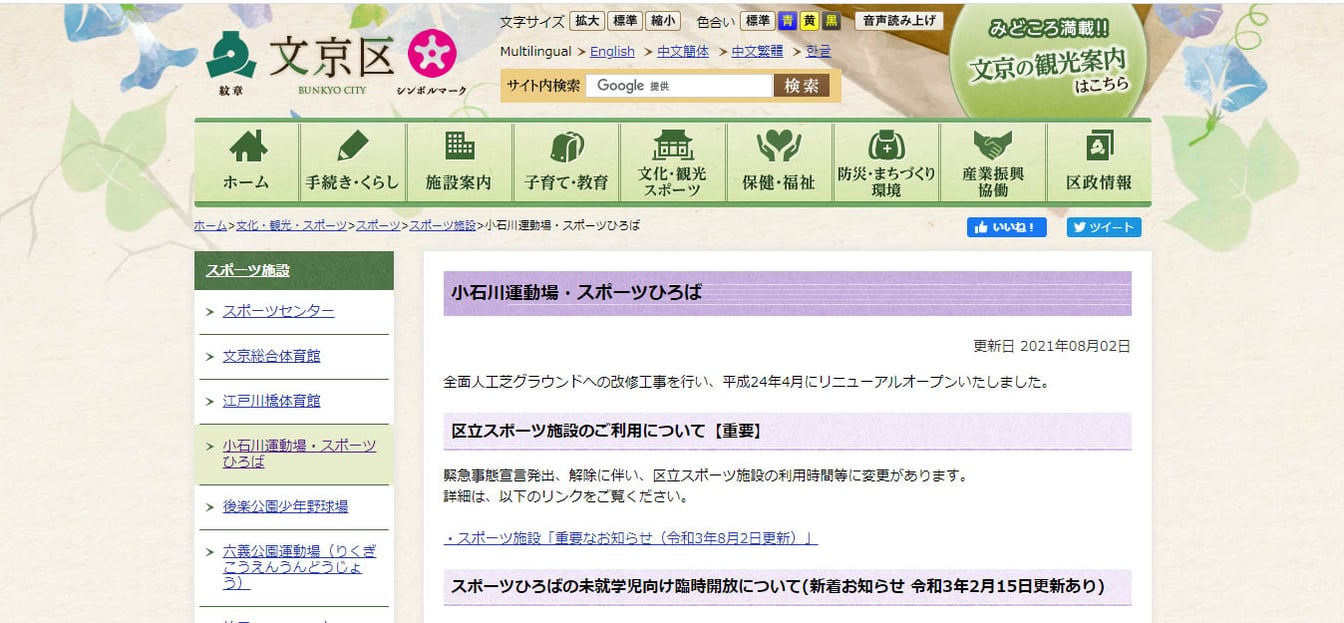Open スポーツセンター in the sidebar

(278, 311)
